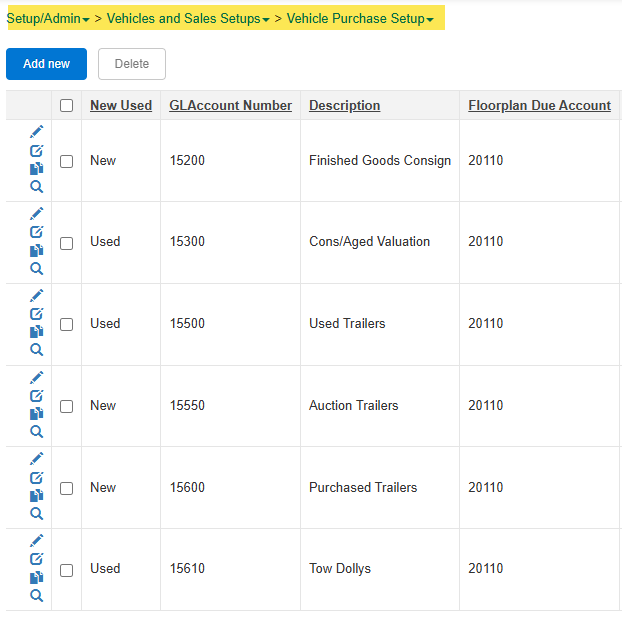
Task: Click floorplan account 20110 in Tow Dollys row
Action: 486,569
